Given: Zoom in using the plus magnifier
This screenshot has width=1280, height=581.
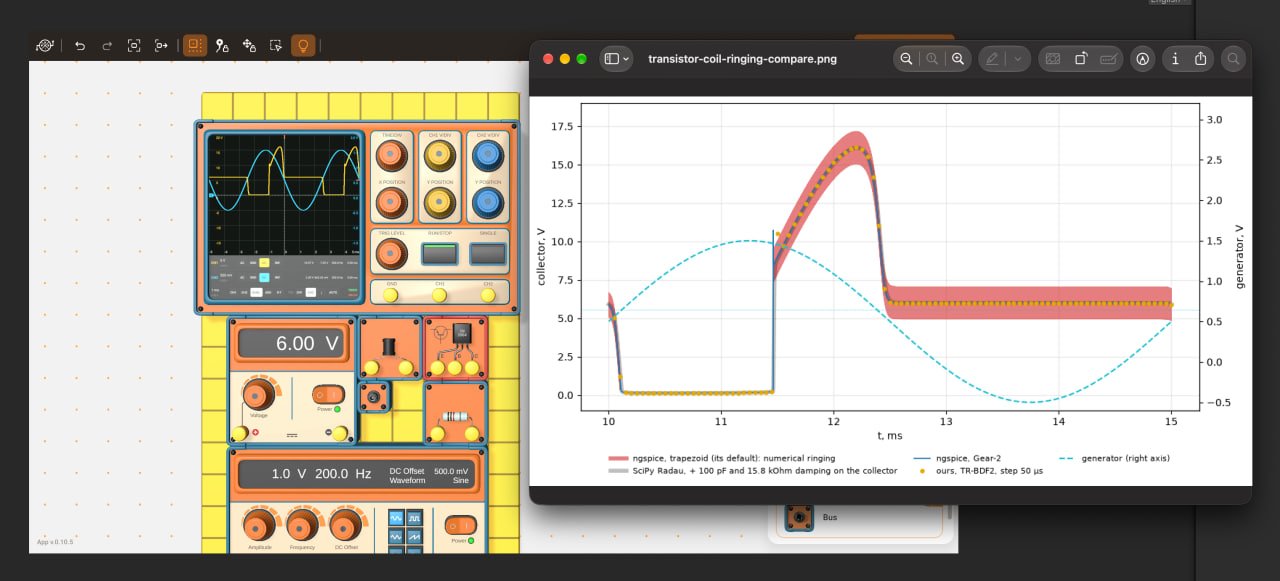Looking at the screenshot, I should [958, 59].
